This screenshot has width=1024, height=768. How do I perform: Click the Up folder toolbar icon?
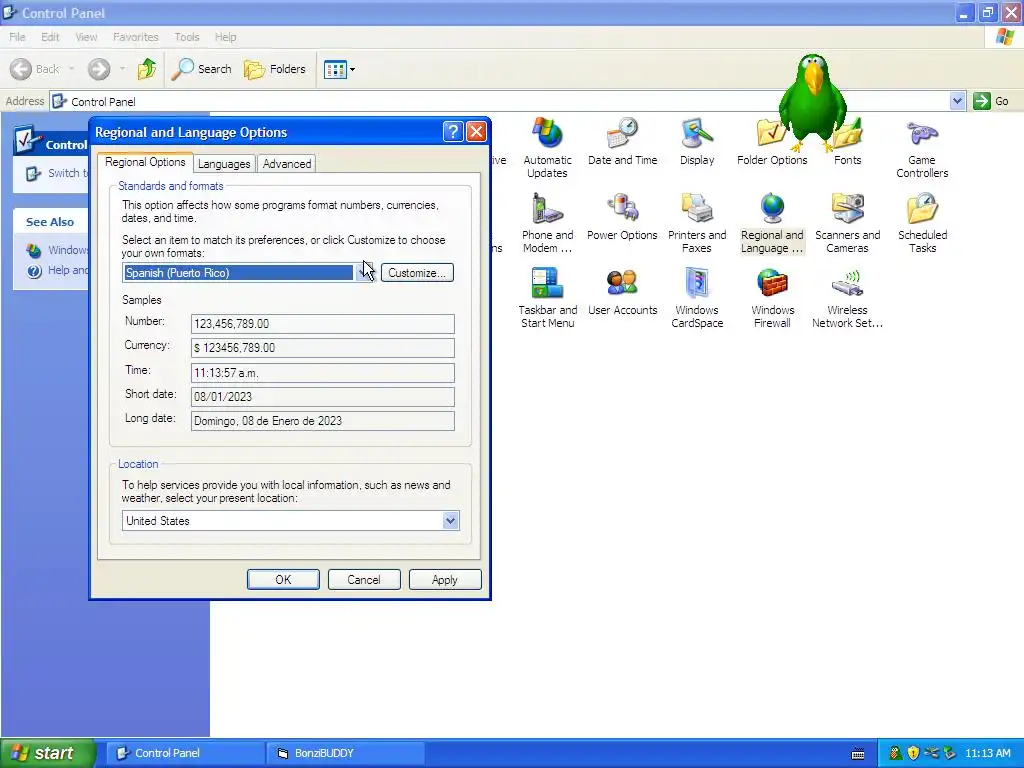(147, 69)
